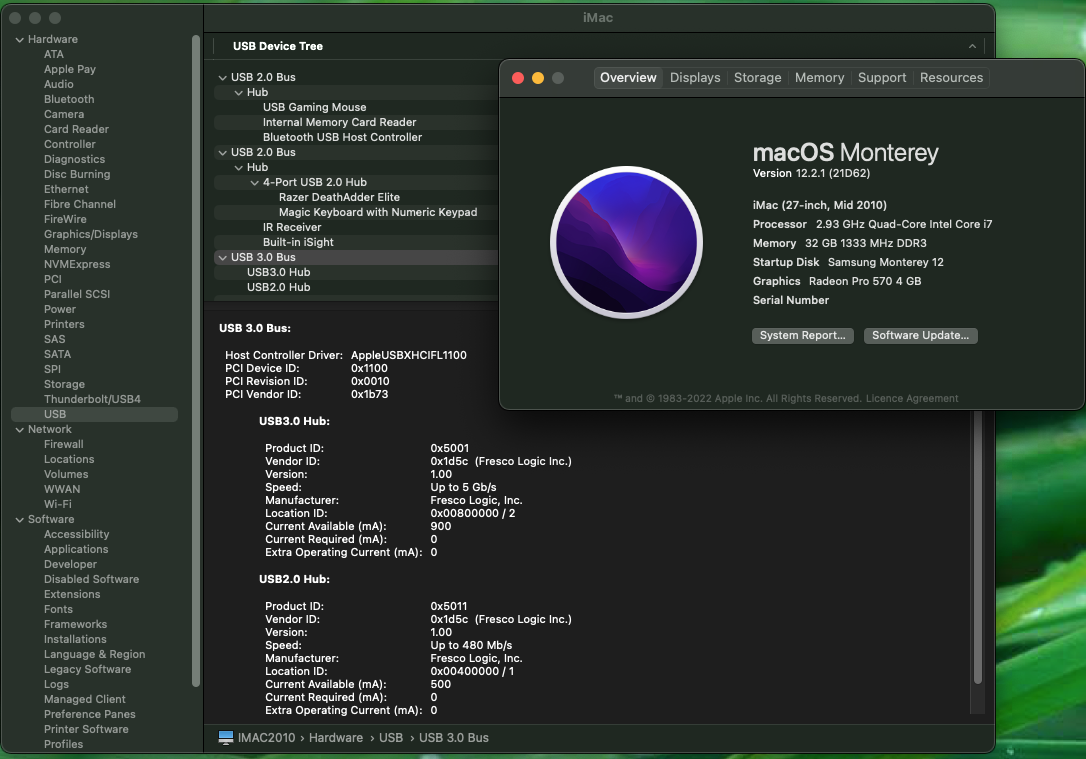Select Wi-Fi under Network
Viewport: 1086px width, 759px height.
(x=58, y=505)
